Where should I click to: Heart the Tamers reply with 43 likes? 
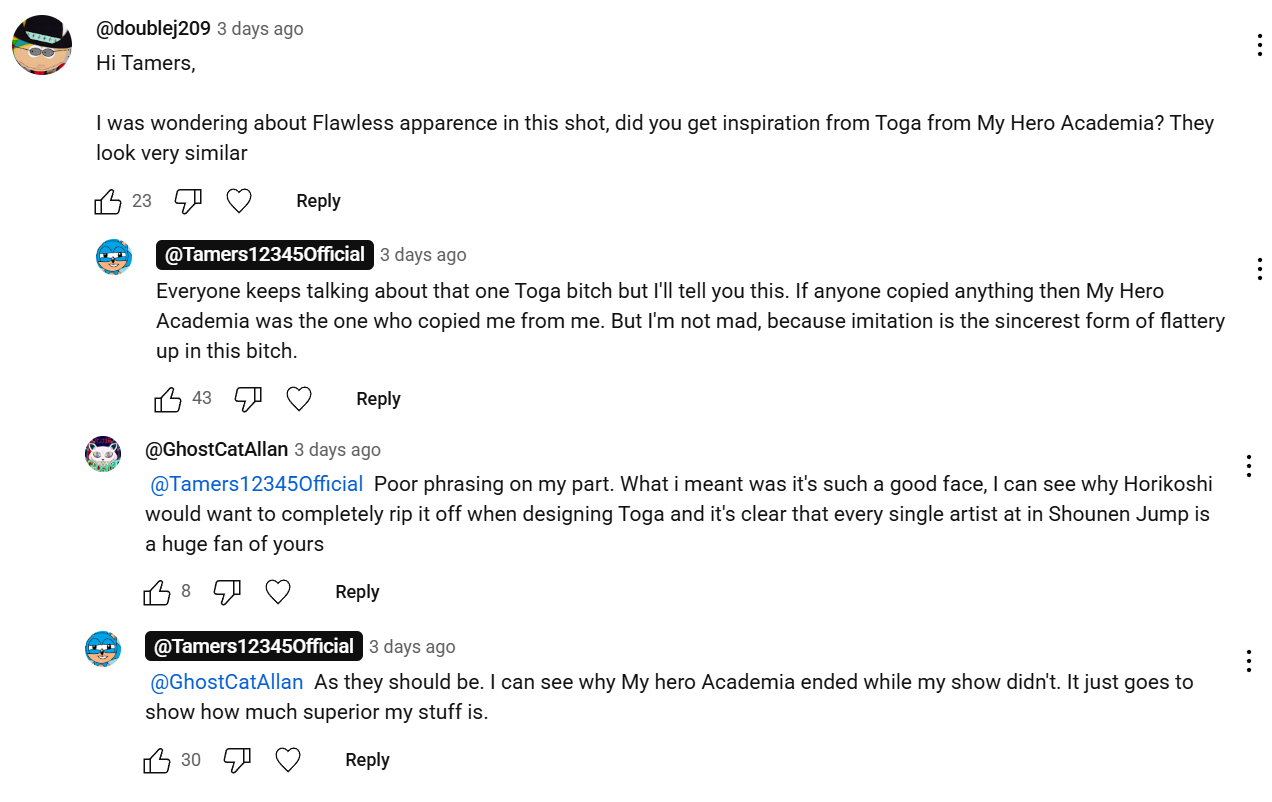tap(299, 400)
